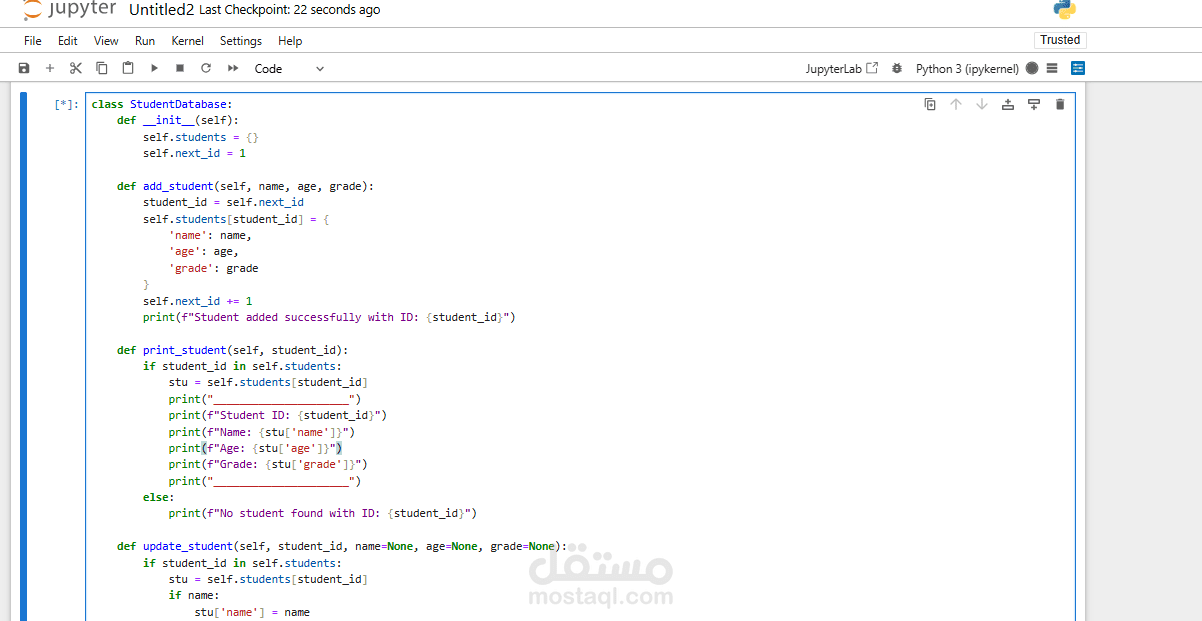Duplicate this cell using cell toolbar icon

[930, 104]
